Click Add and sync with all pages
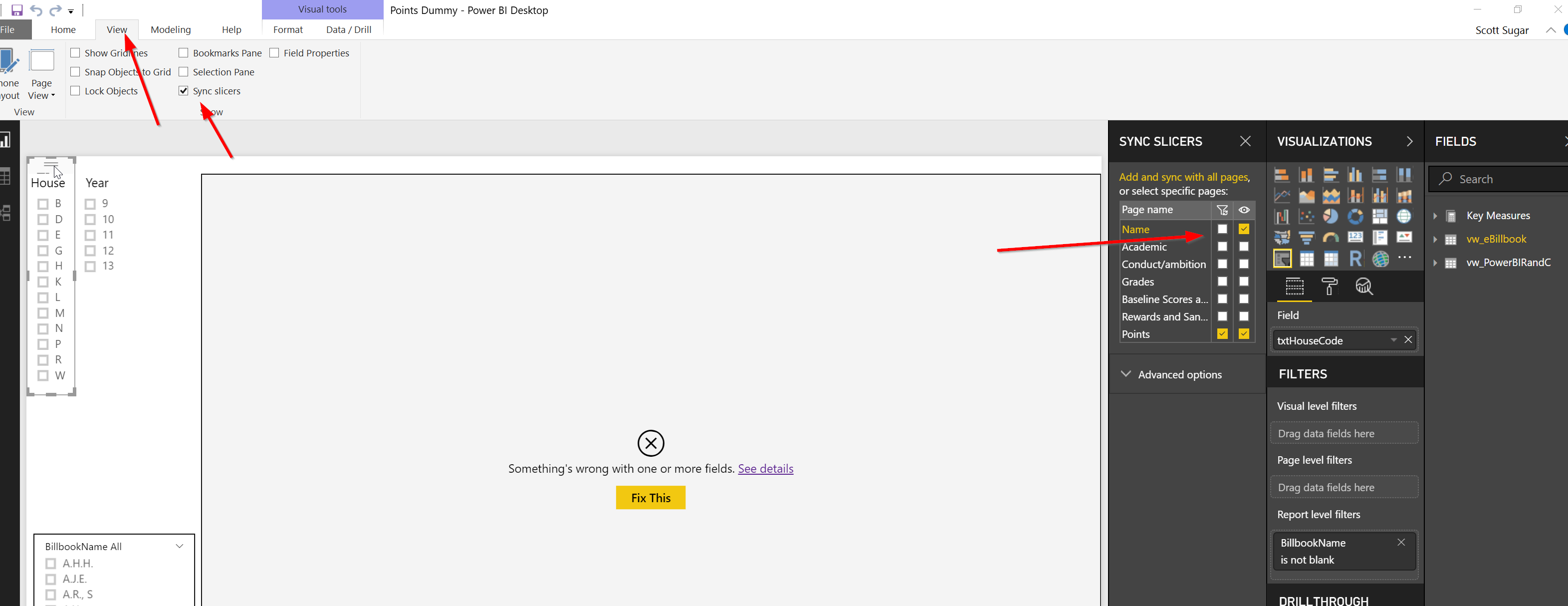The image size is (1568, 606). pos(1184,177)
